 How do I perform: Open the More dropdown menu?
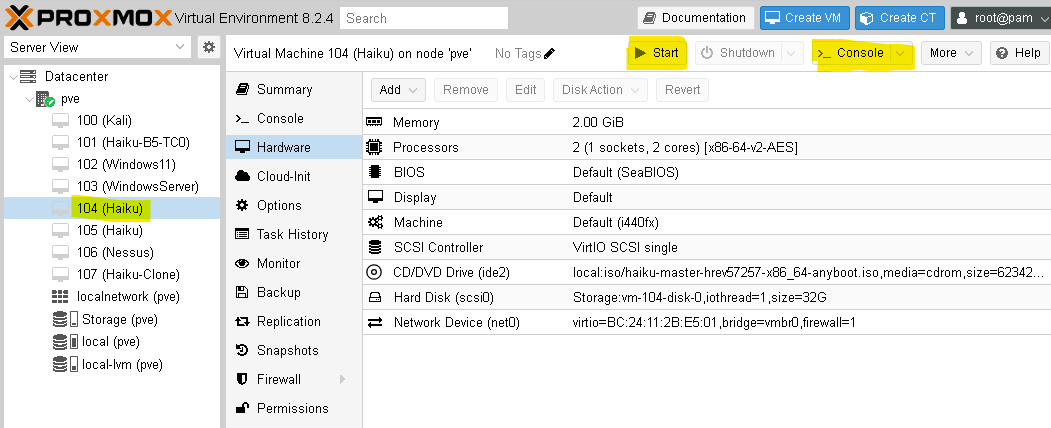(951, 53)
